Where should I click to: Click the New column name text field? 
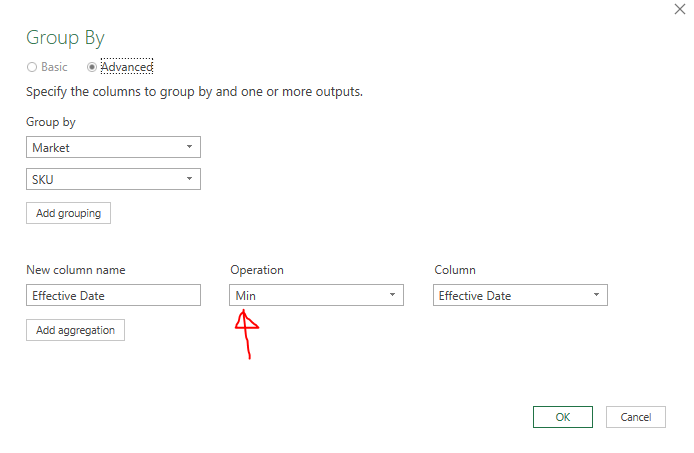click(113, 295)
